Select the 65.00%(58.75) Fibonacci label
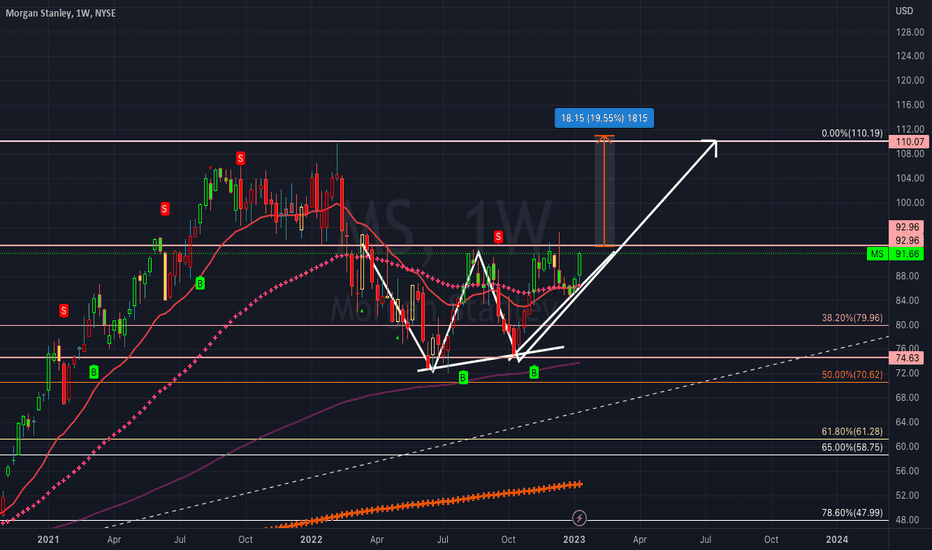The image size is (932, 550). point(852,447)
